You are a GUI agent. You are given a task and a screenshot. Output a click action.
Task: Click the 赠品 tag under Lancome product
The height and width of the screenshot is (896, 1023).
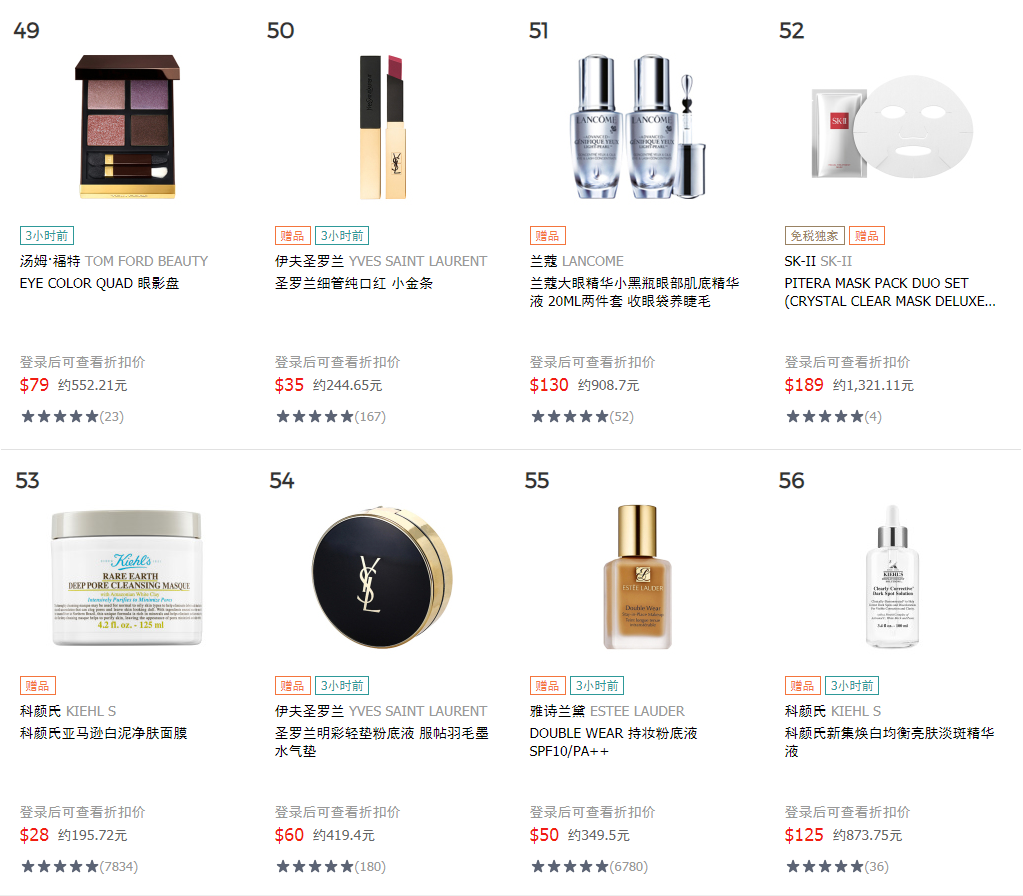[547, 236]
